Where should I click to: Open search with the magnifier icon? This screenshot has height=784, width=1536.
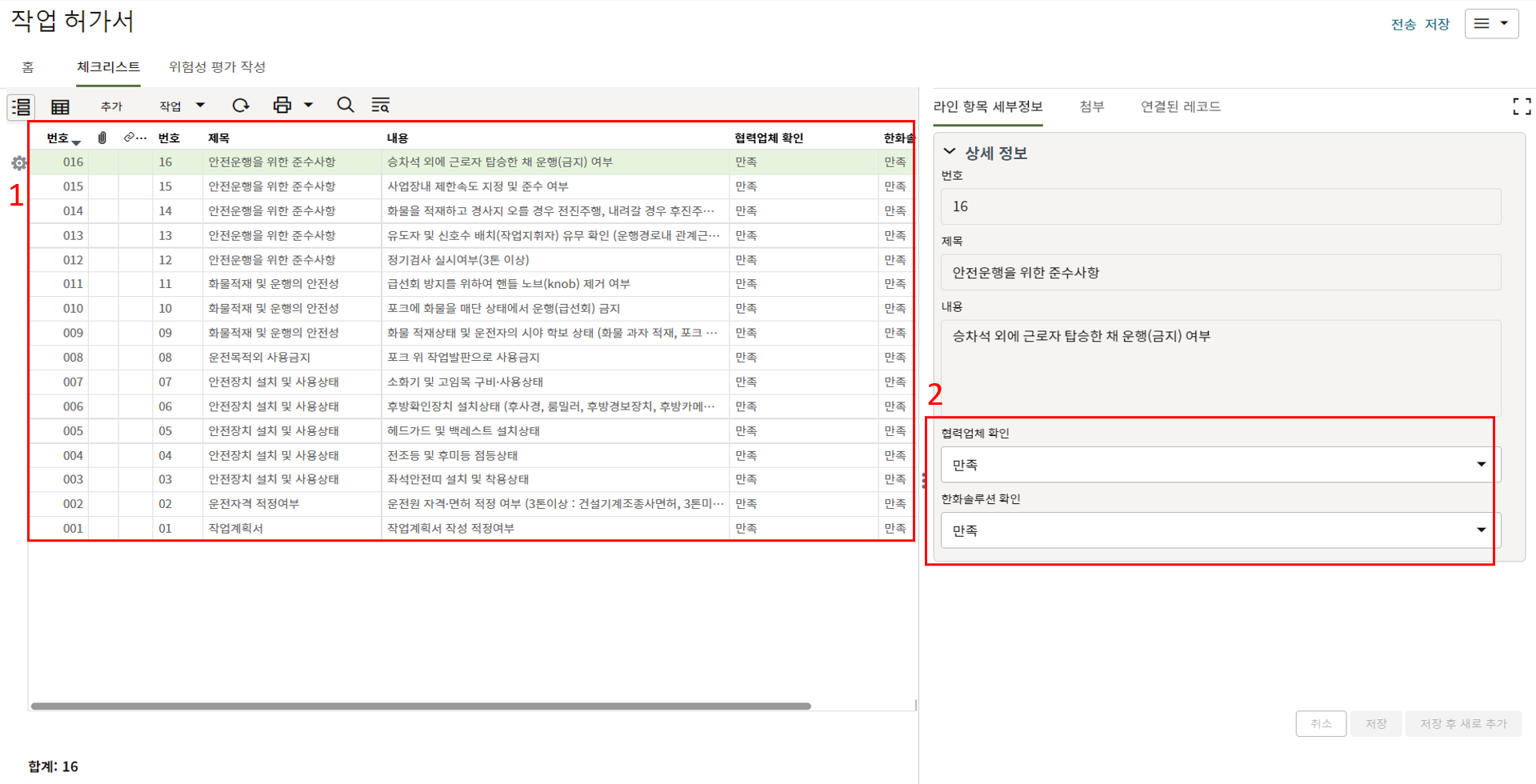click(x=345, y=106)
